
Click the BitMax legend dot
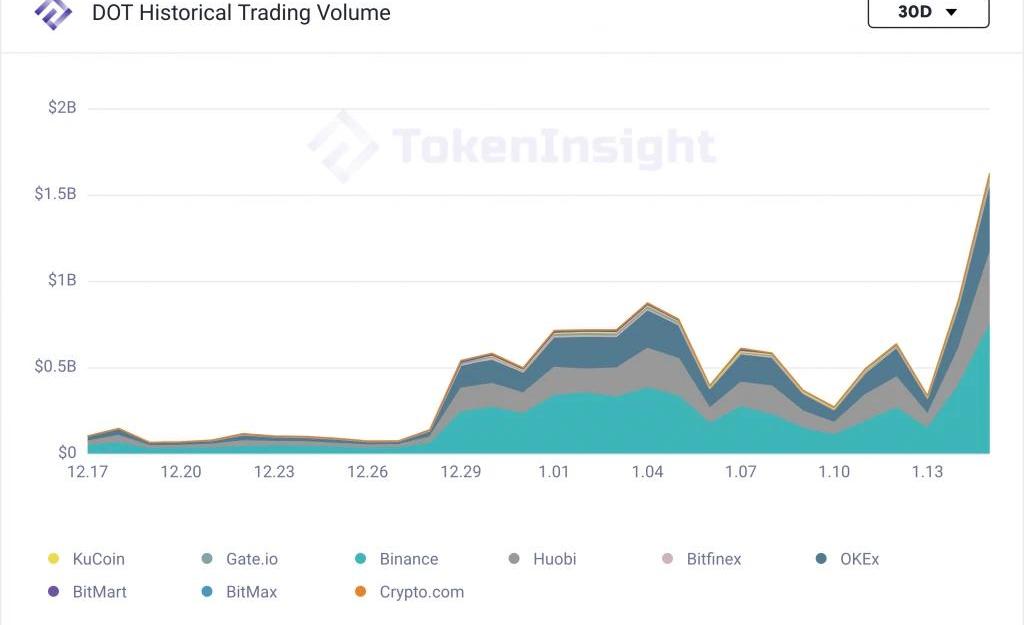(x=207, y=592)
